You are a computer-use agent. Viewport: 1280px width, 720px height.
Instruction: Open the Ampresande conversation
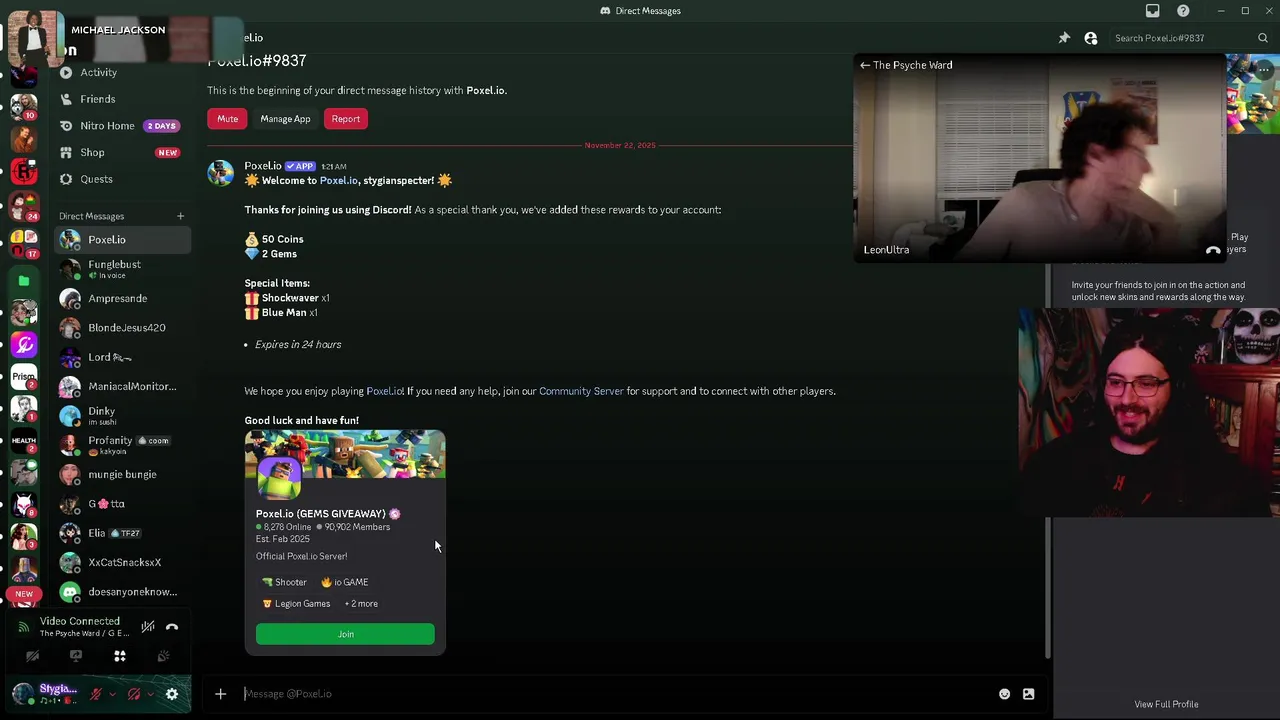(122, 298)
